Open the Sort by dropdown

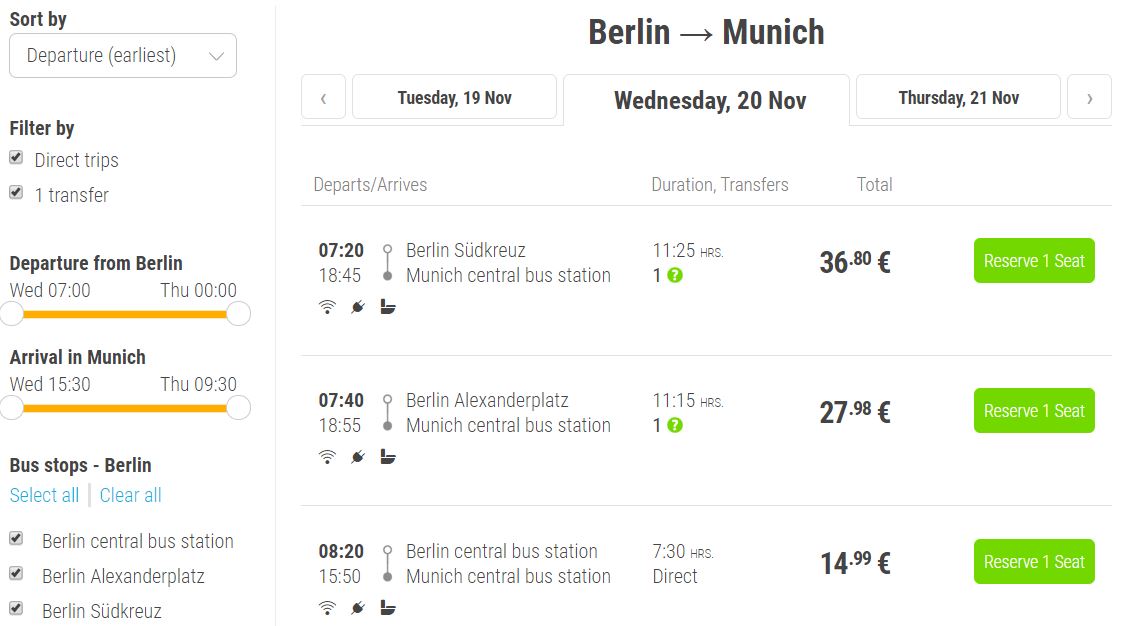tap(122, 55)
